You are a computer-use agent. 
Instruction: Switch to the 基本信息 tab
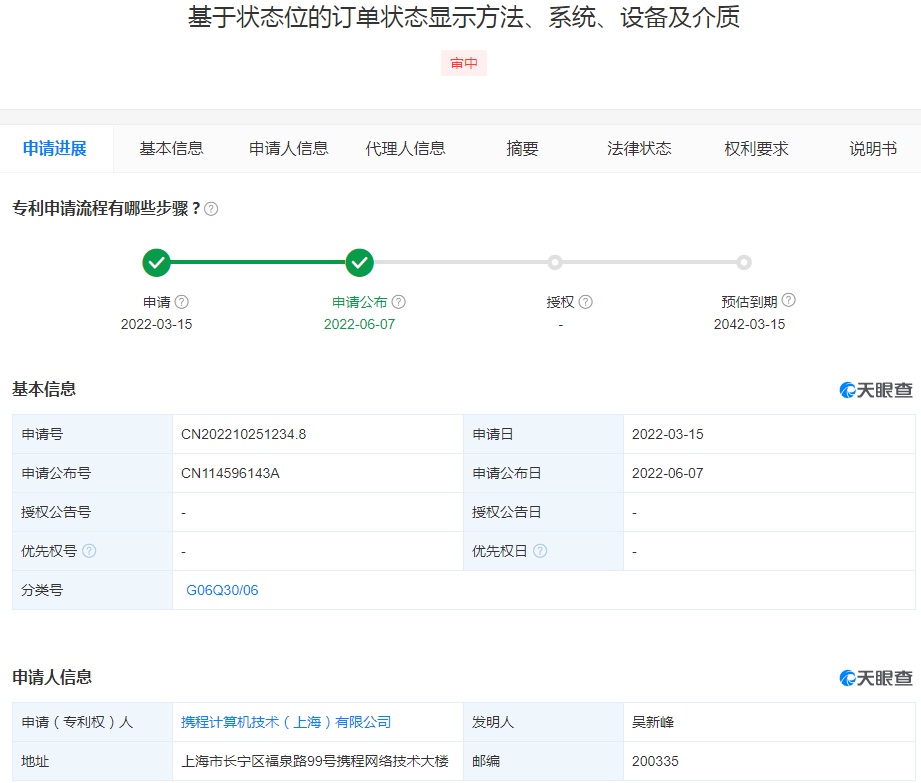pos(171,149)
